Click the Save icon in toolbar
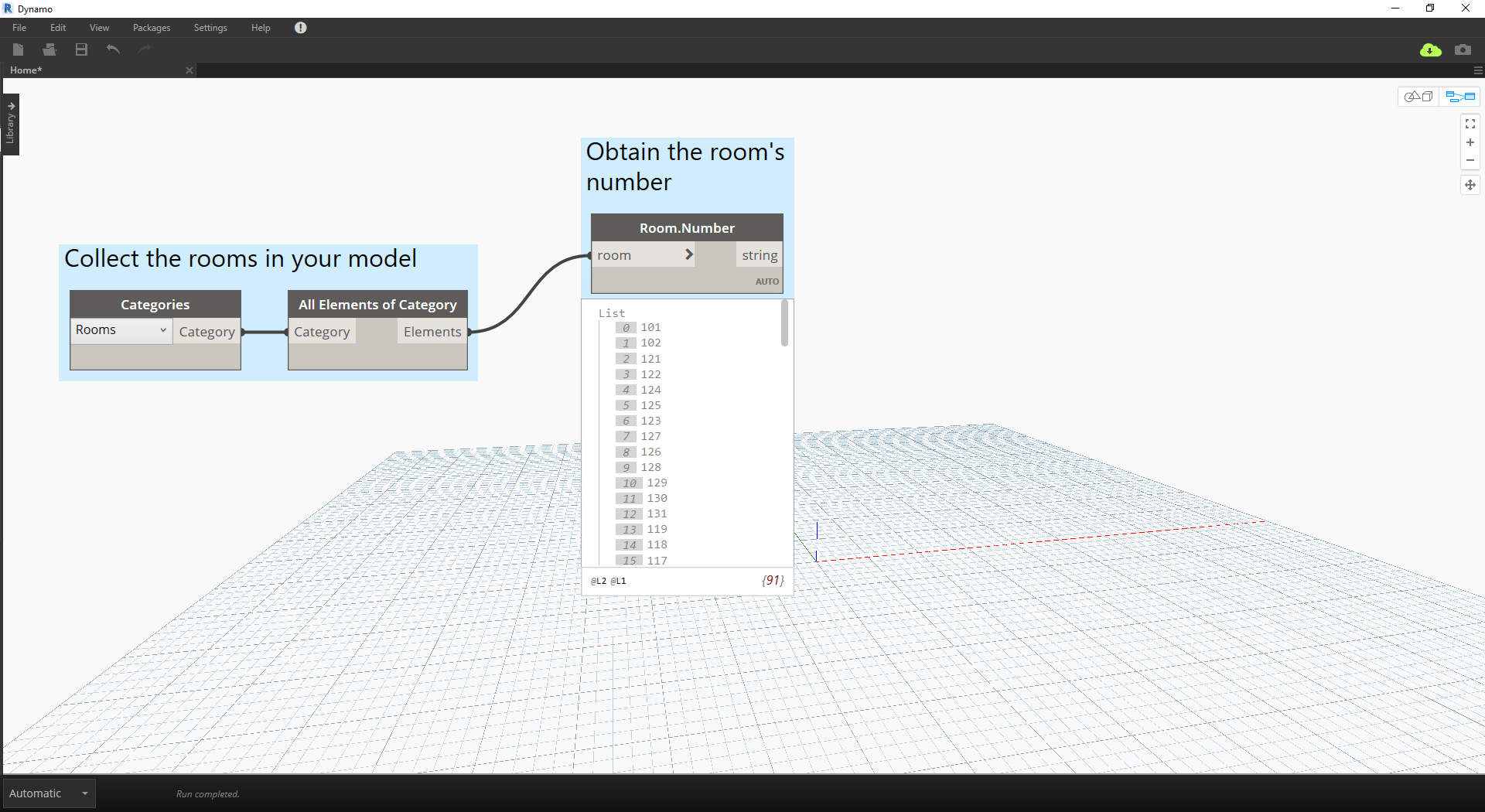The width and height of the screenshot is (1485, 812). click(x=81, y=49)
